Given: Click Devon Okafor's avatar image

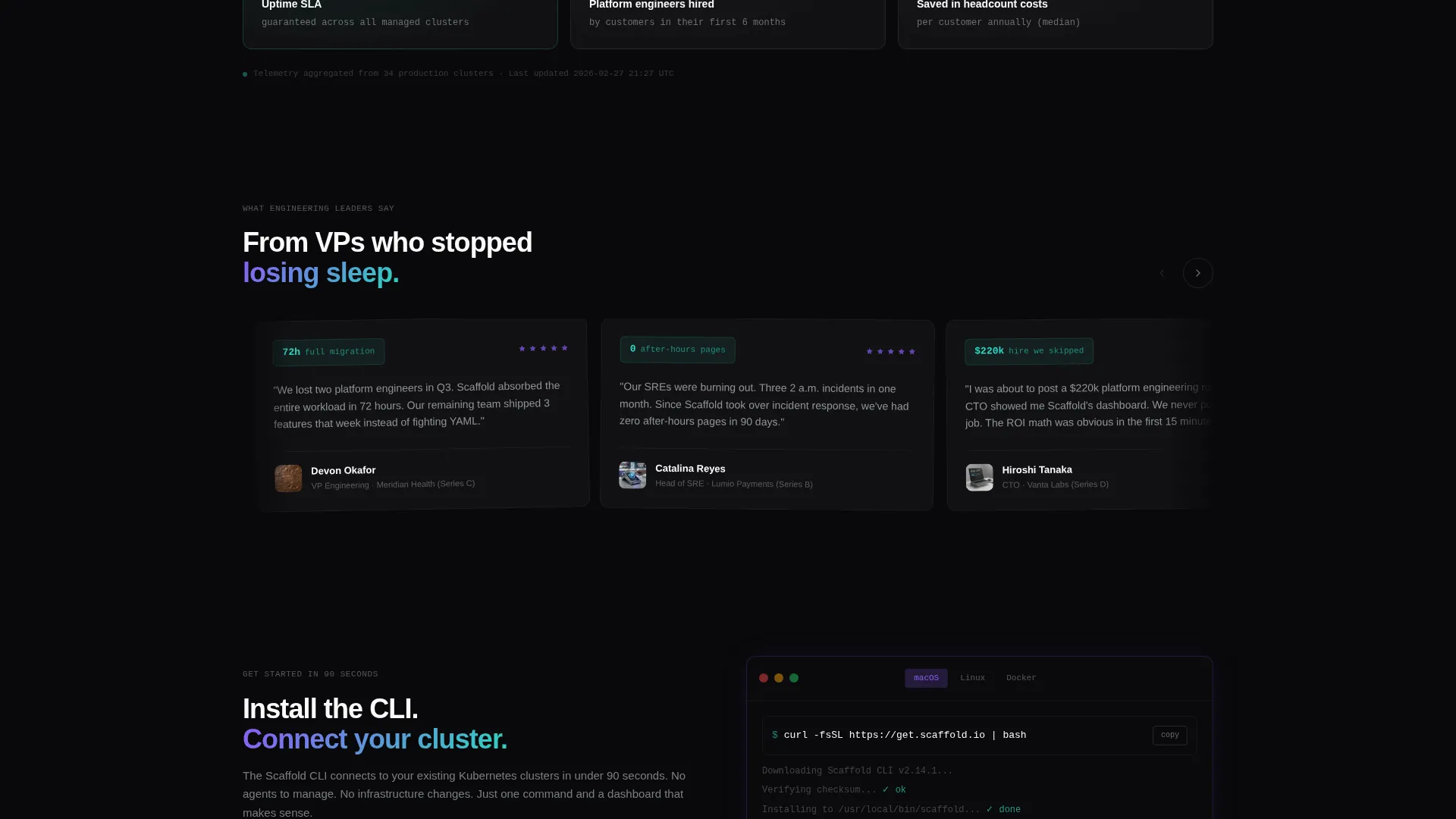Looking at the screenshot, I should point(288,479).
